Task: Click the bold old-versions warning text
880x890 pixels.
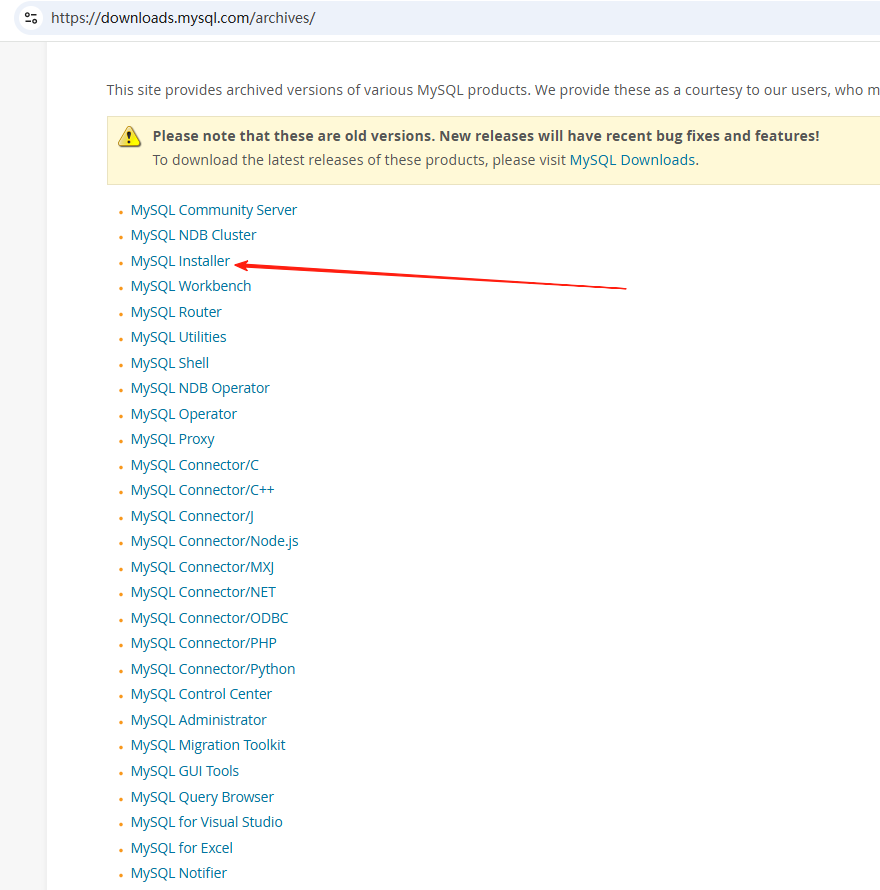Action: [x=486, y=136]
